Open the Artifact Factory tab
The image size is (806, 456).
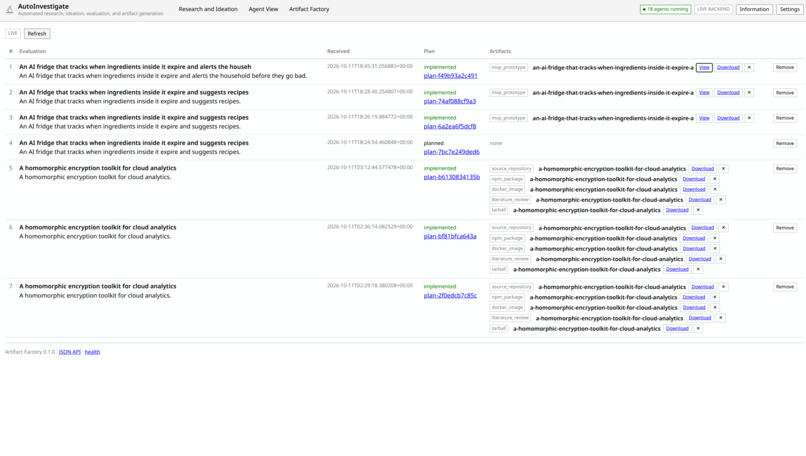click(309, 9)
